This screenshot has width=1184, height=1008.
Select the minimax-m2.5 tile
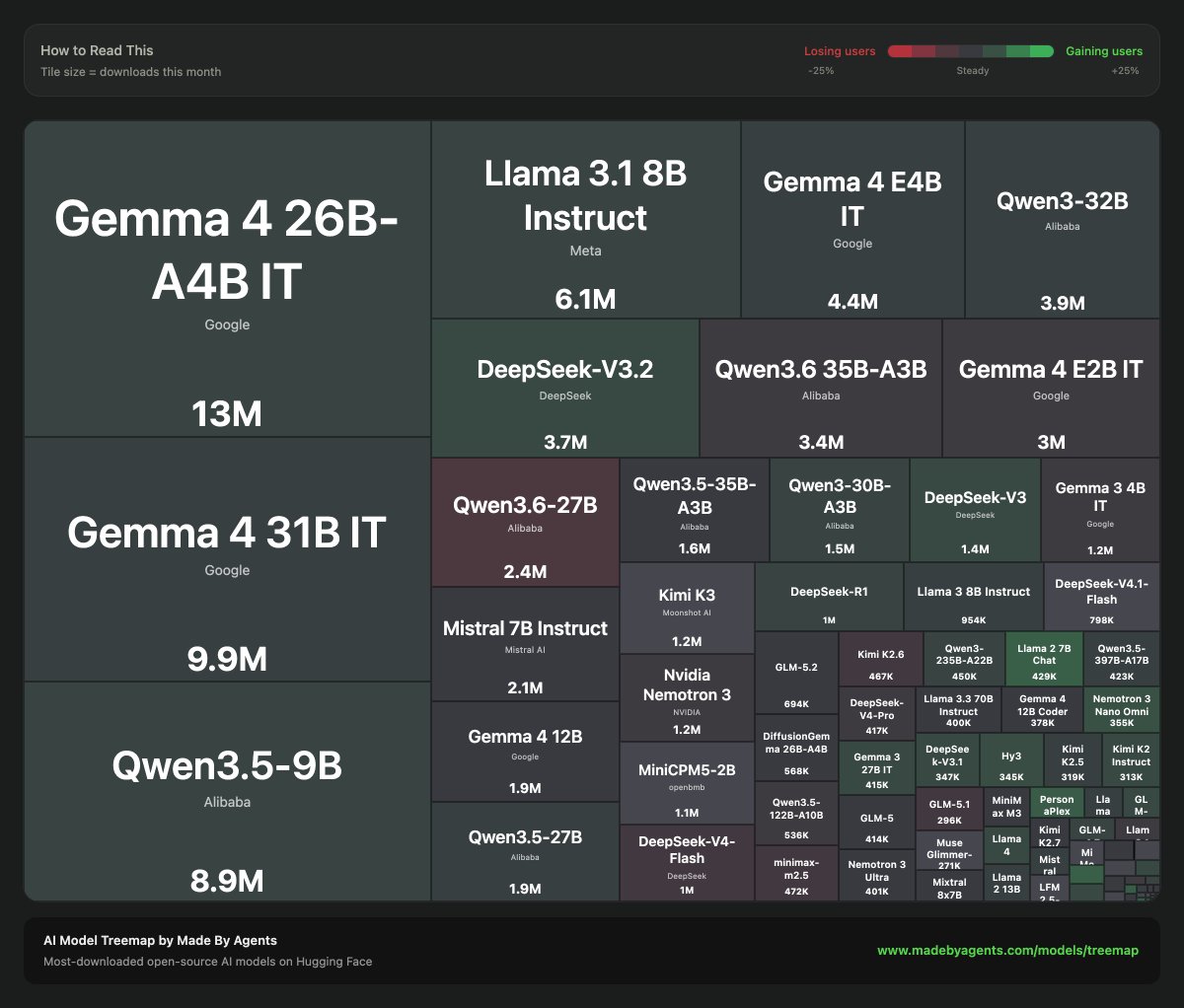(x=796, y=873)
